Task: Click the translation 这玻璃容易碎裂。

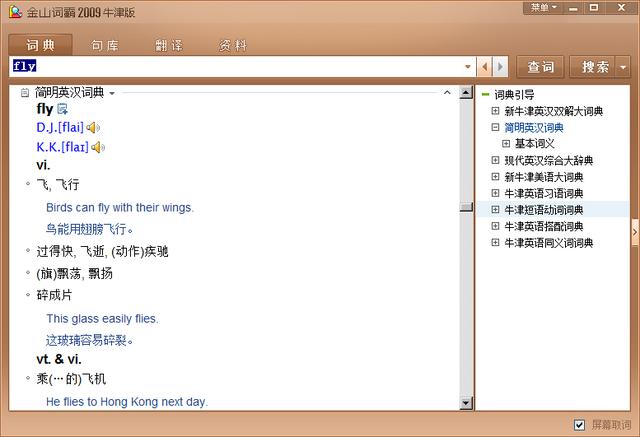Action: [x=89, y=340]
